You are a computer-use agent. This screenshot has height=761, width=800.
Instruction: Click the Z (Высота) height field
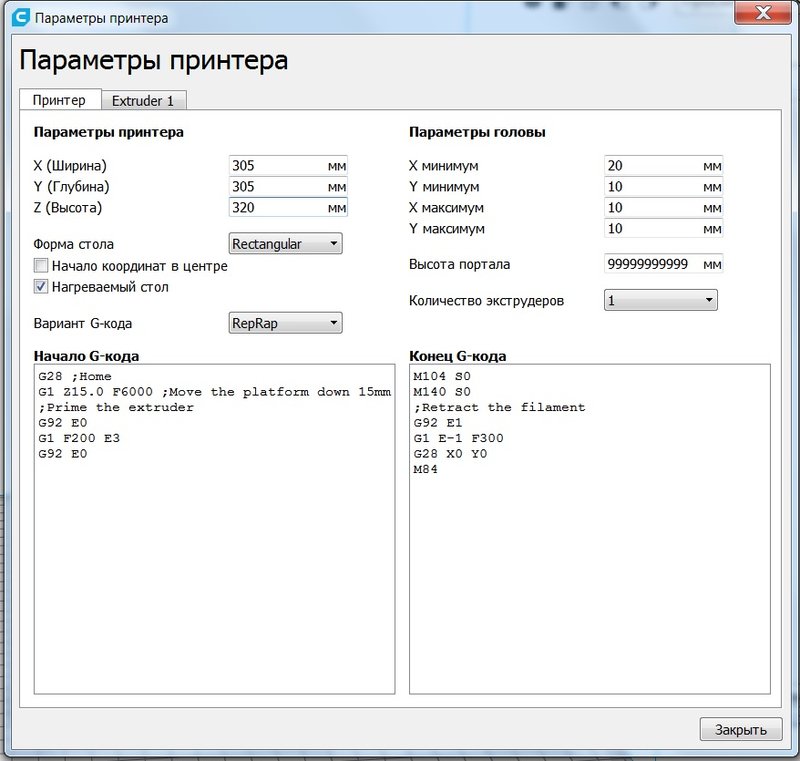point(276,208)
